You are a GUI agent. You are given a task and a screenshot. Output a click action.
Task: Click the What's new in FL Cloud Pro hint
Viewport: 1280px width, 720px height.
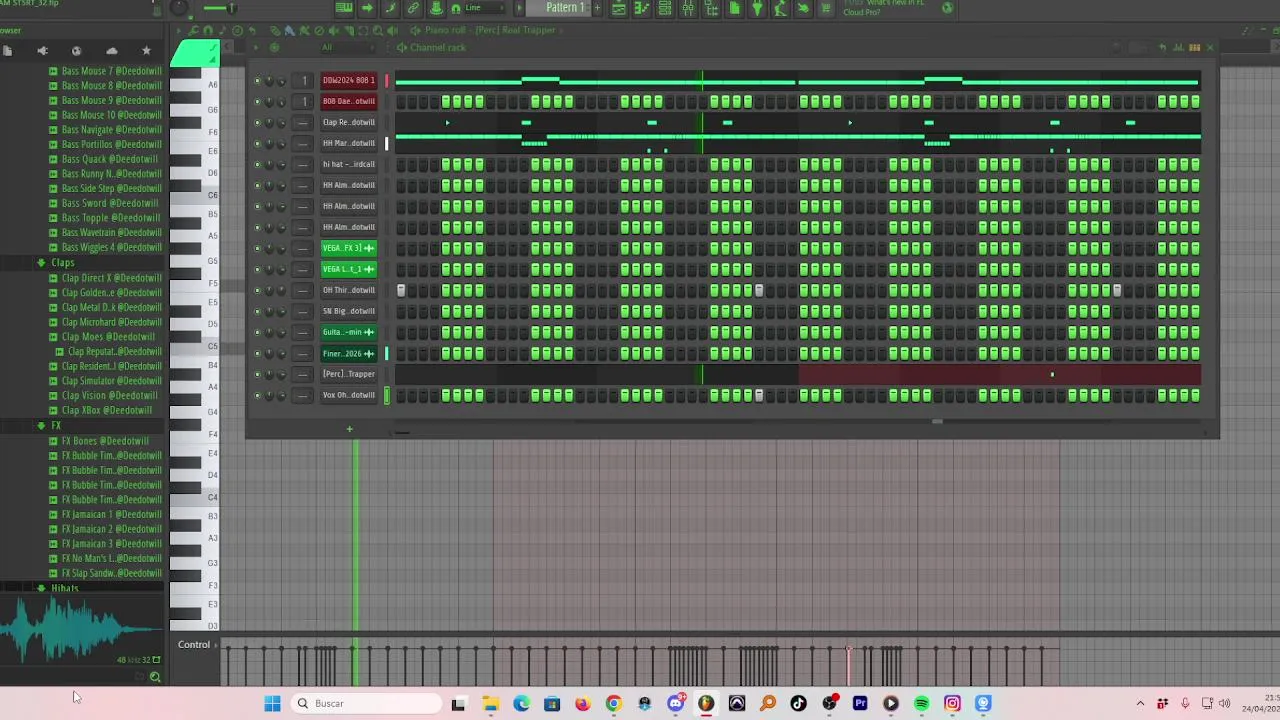pyautogui.click(x=885, y=8)
